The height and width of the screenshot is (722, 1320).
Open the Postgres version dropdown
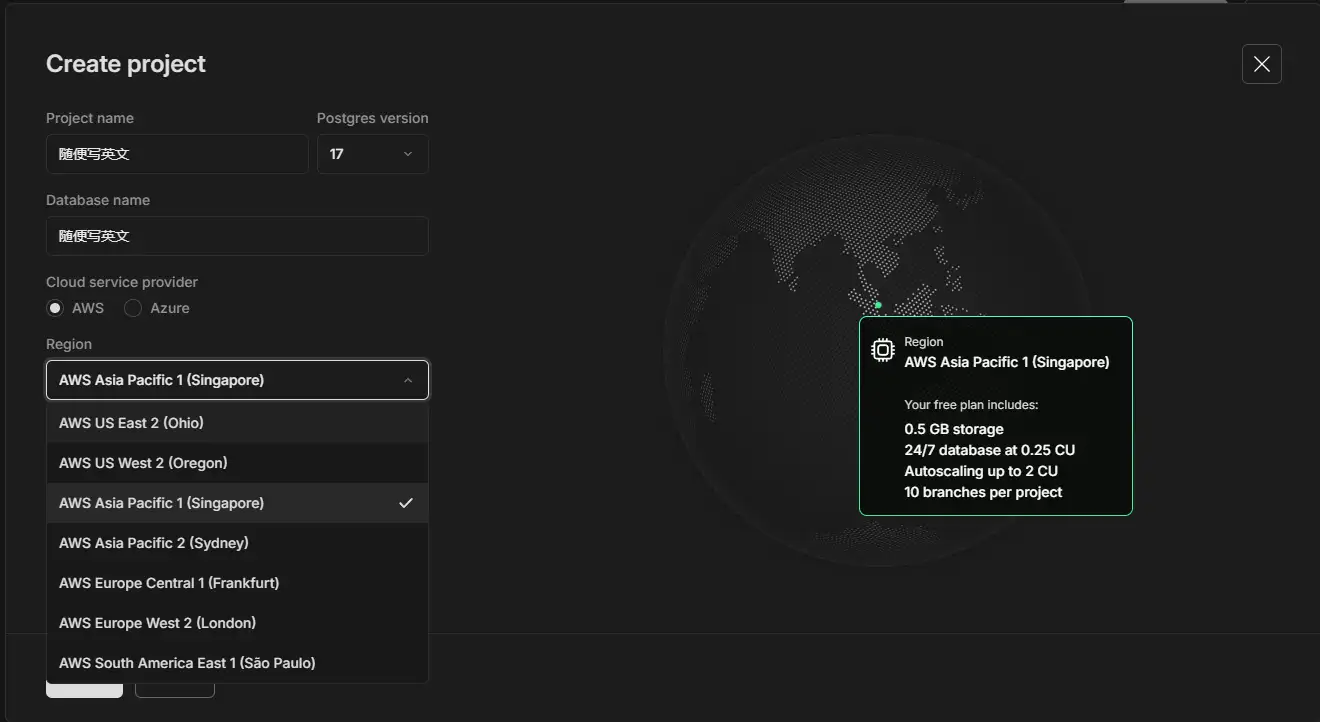coord(372,154)
